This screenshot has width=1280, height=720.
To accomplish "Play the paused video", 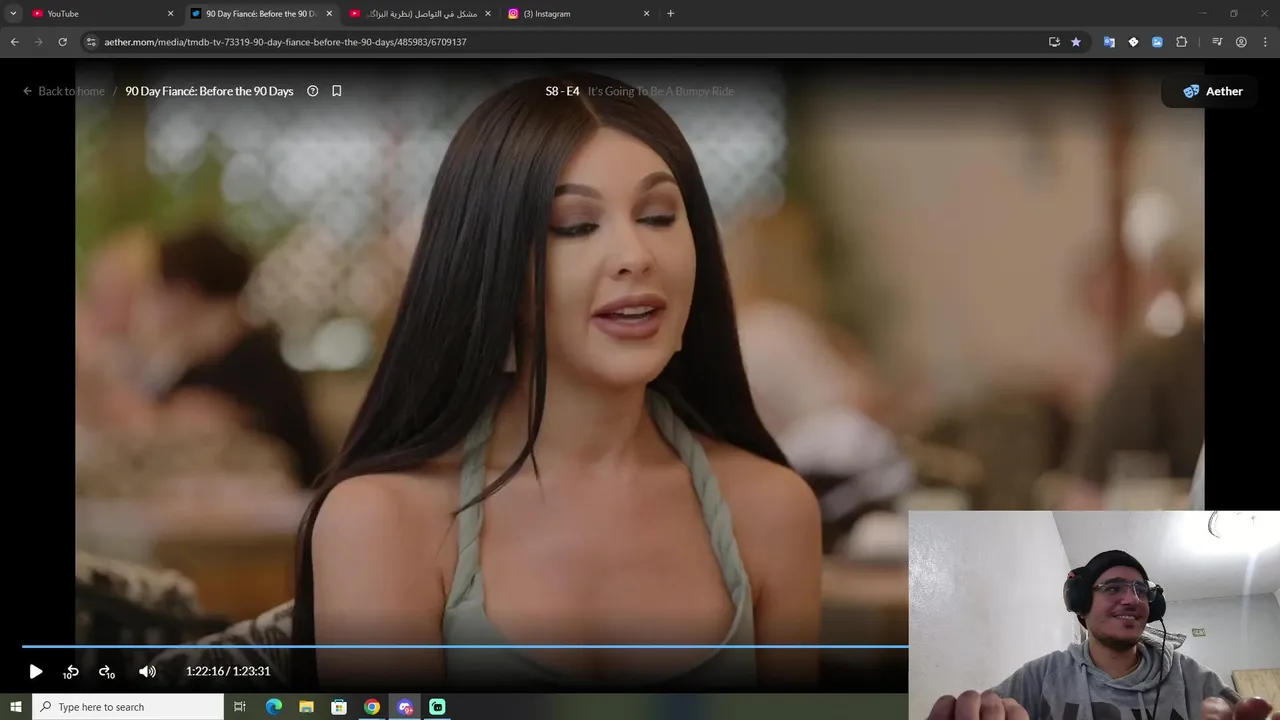I will pyautogui.click(x=36, y=672).
